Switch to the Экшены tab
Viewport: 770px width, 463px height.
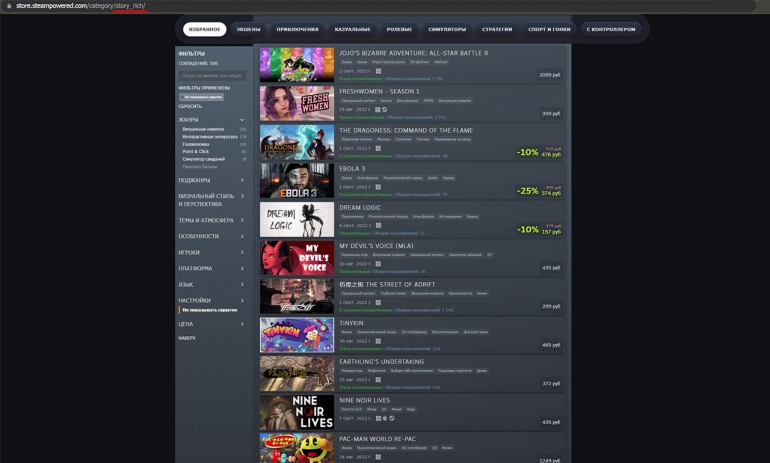[248, 29]
